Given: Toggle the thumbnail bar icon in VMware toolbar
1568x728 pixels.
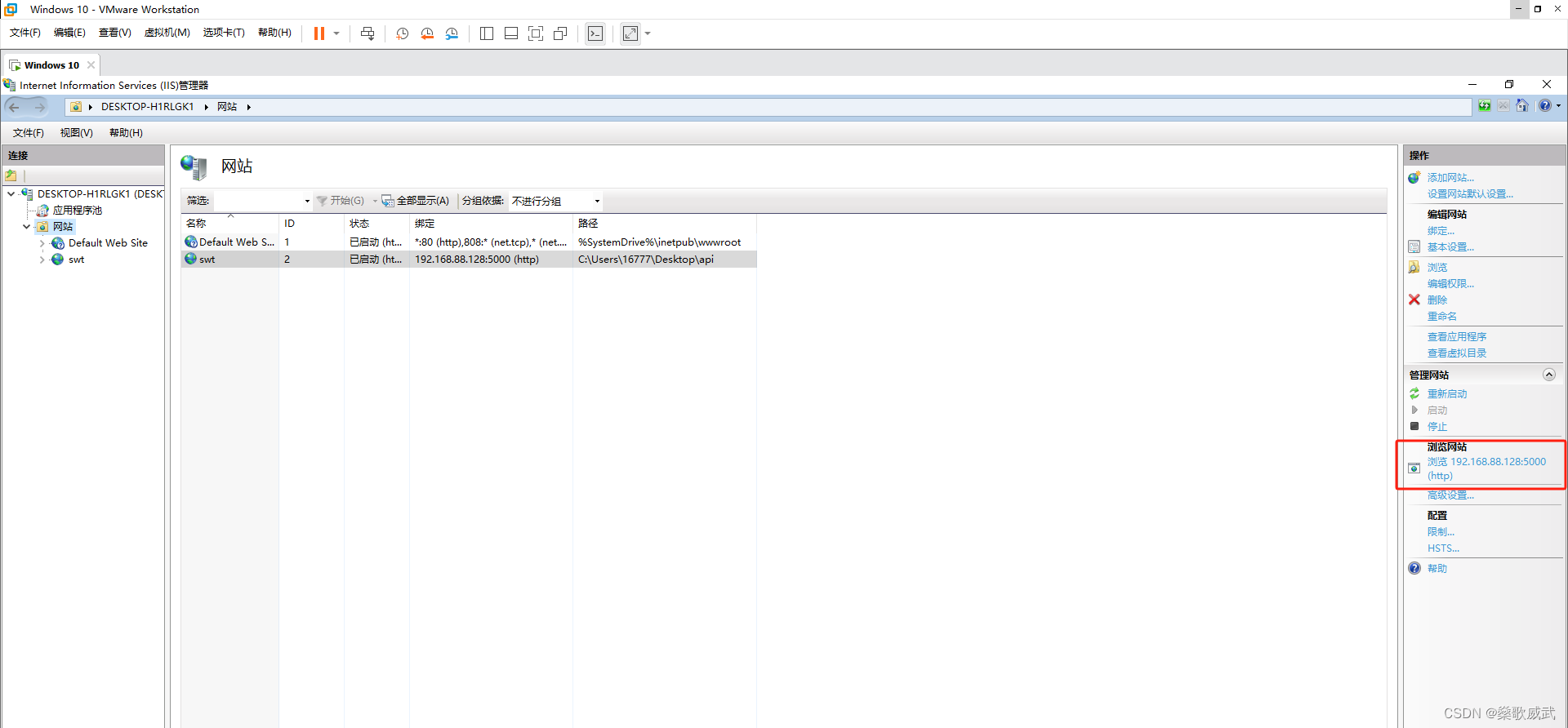Looking at the screenshot, I should tap(511, 33).
